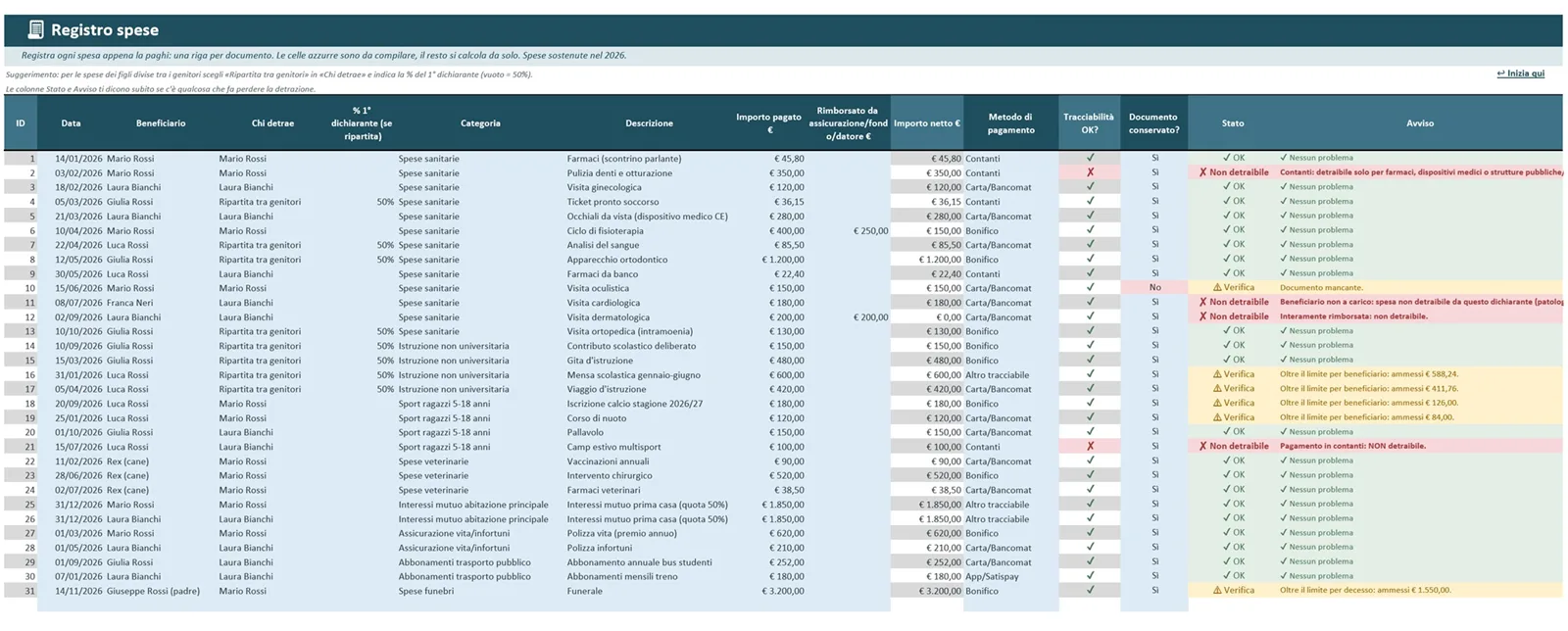Click the 'Verifica' warning status in row 31

click(1233, 591)
